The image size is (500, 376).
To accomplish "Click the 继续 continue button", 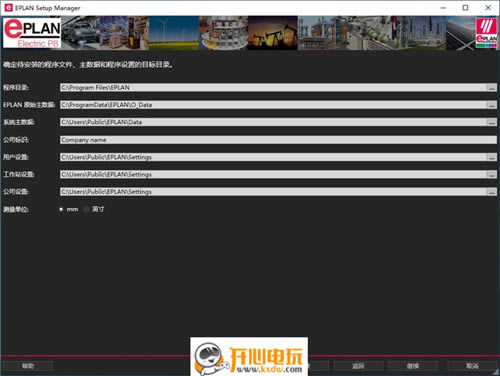I will (413, 366).
